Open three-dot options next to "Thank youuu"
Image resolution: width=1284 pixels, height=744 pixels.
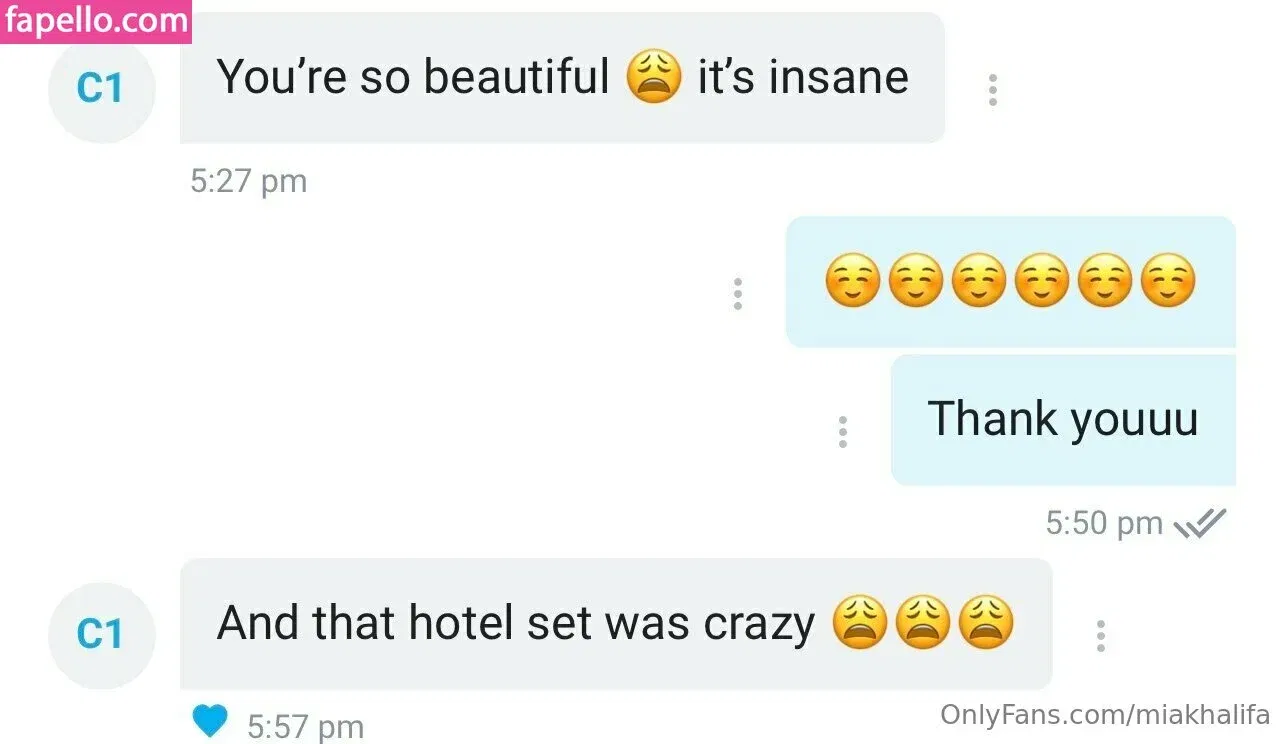coord(843,431)
